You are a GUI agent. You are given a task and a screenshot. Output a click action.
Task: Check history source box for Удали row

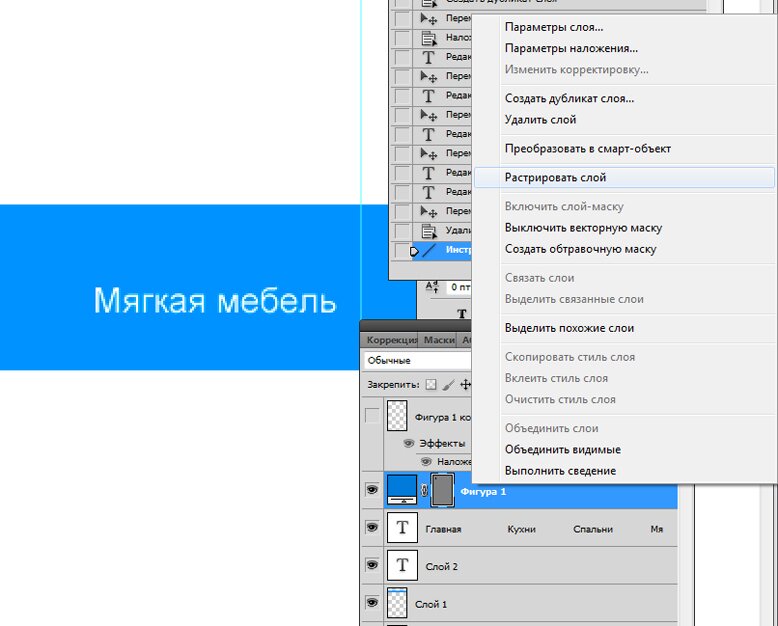click(402, 231)
